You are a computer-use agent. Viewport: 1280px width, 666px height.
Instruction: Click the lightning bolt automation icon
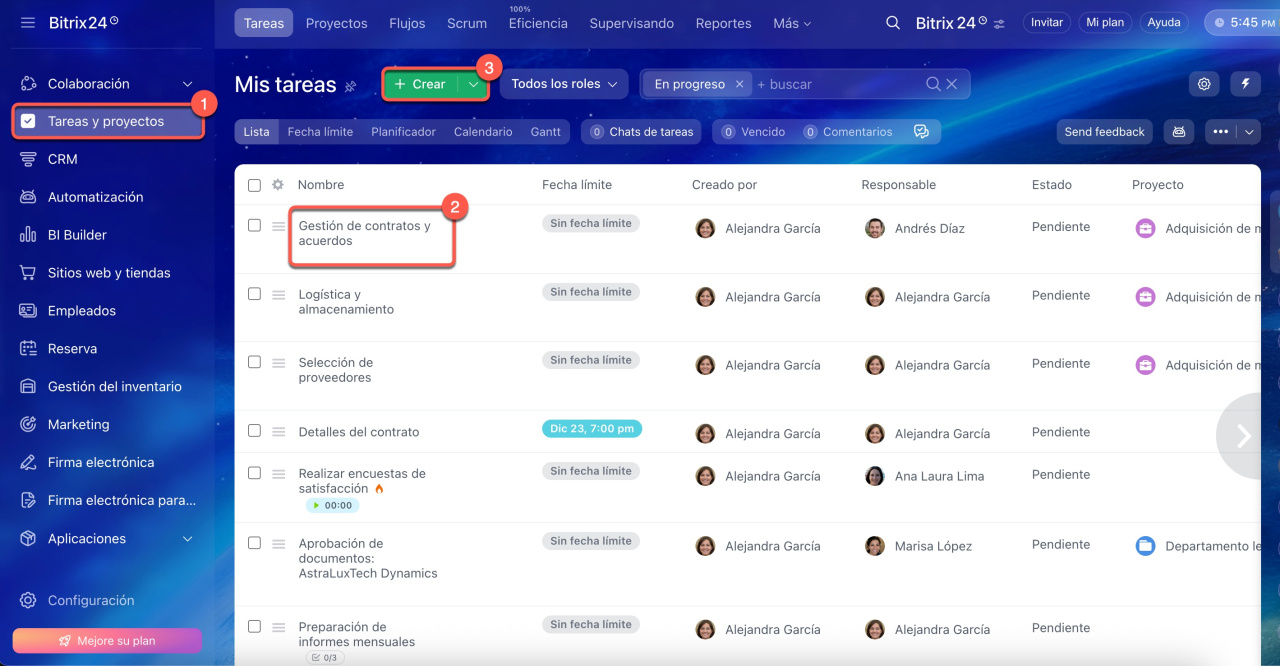(x=1245, y=84)
